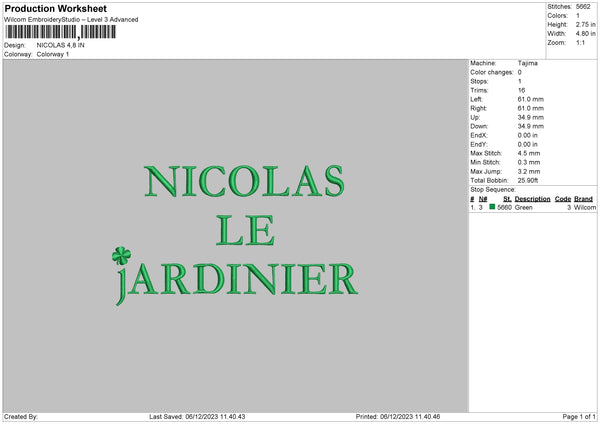The width and height of the screenshot is (600, 424).
Task: Click the Up value 34.9 mm
Action: point(530,117)
